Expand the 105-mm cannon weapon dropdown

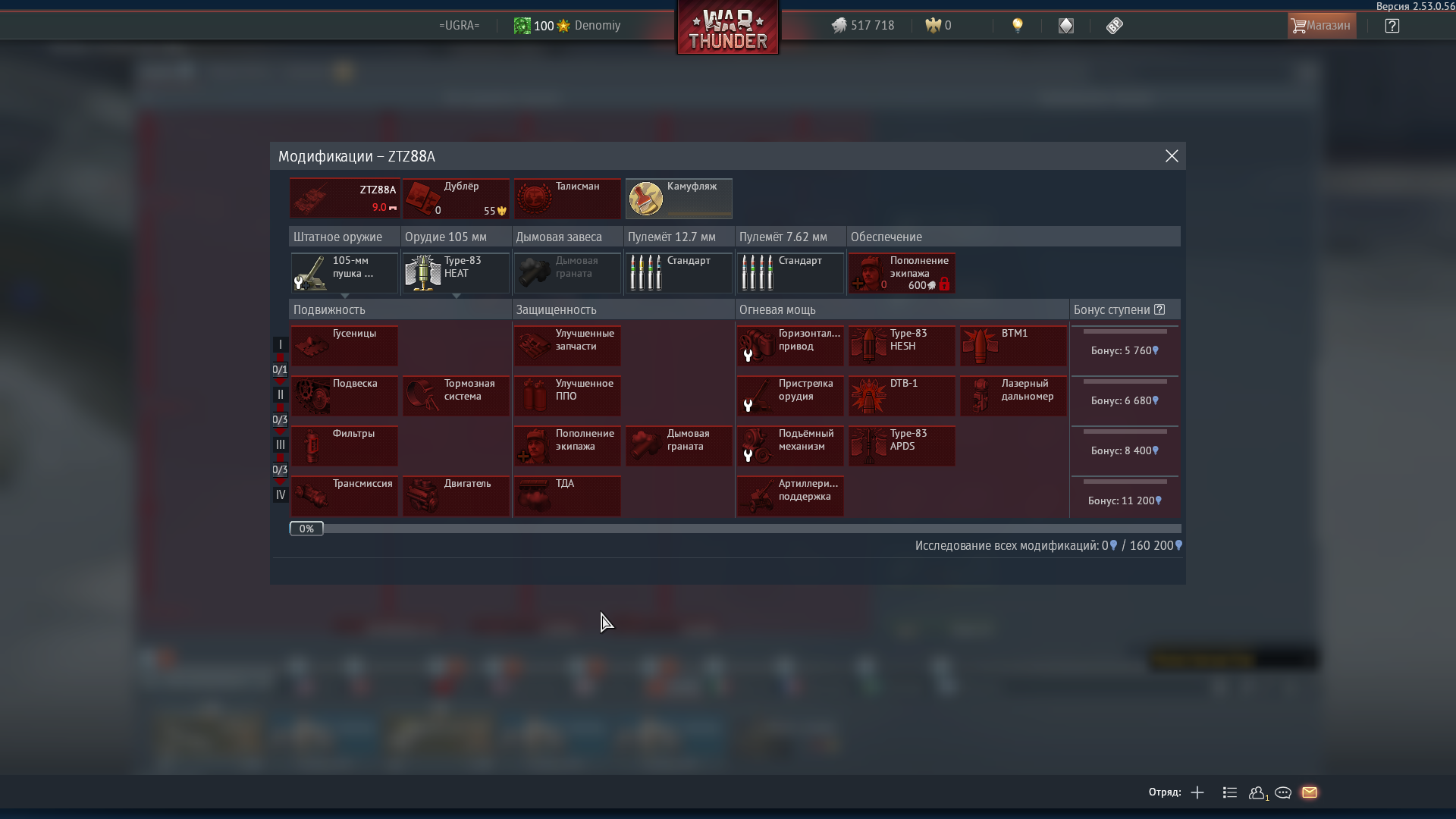click(345, 297)
